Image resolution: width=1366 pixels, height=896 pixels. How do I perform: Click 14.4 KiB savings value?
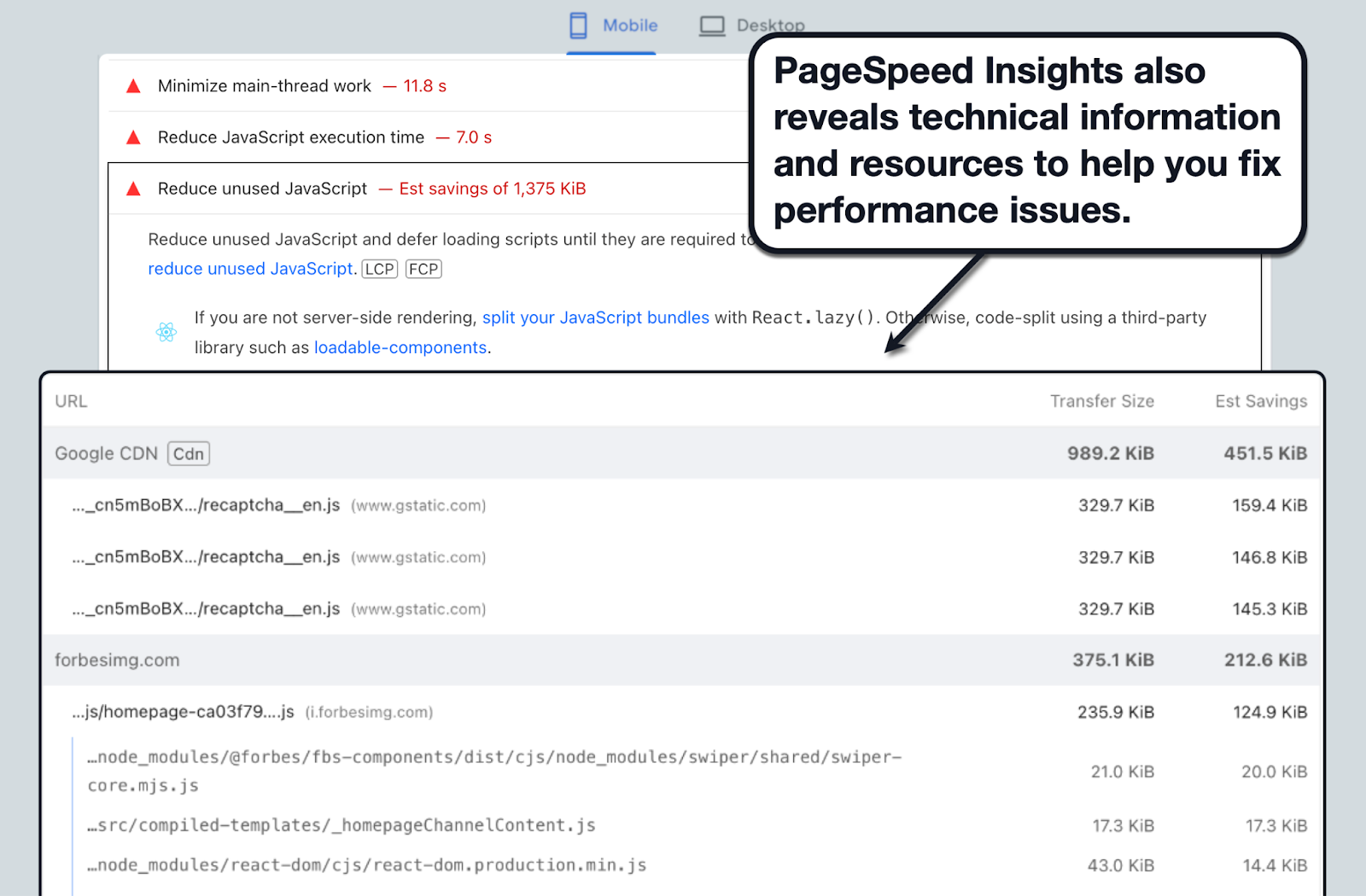tap(1276, 865)
